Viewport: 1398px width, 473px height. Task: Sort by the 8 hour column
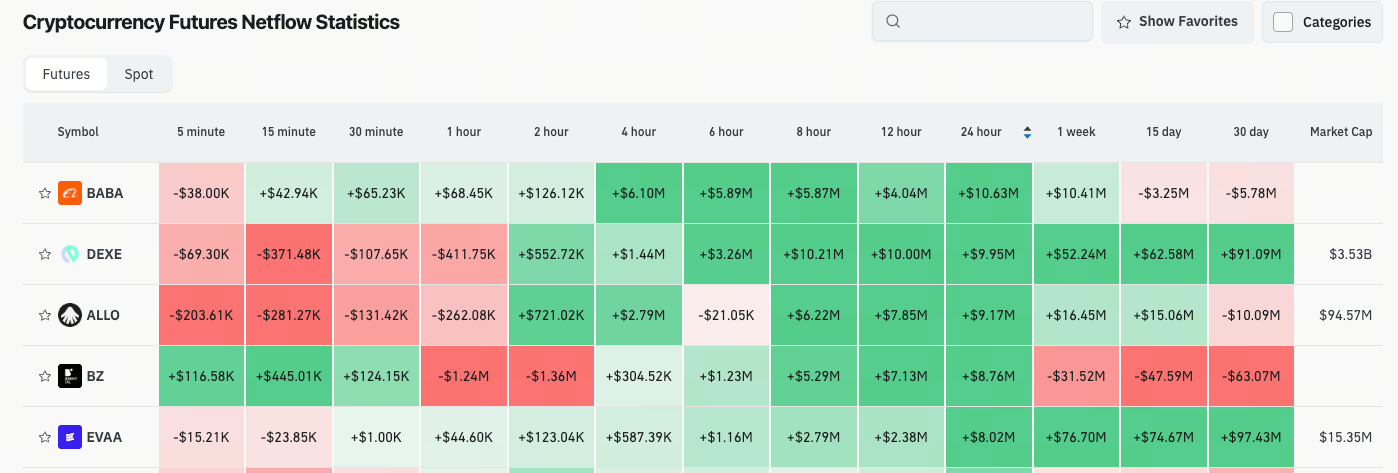click(x=814, y=132)
